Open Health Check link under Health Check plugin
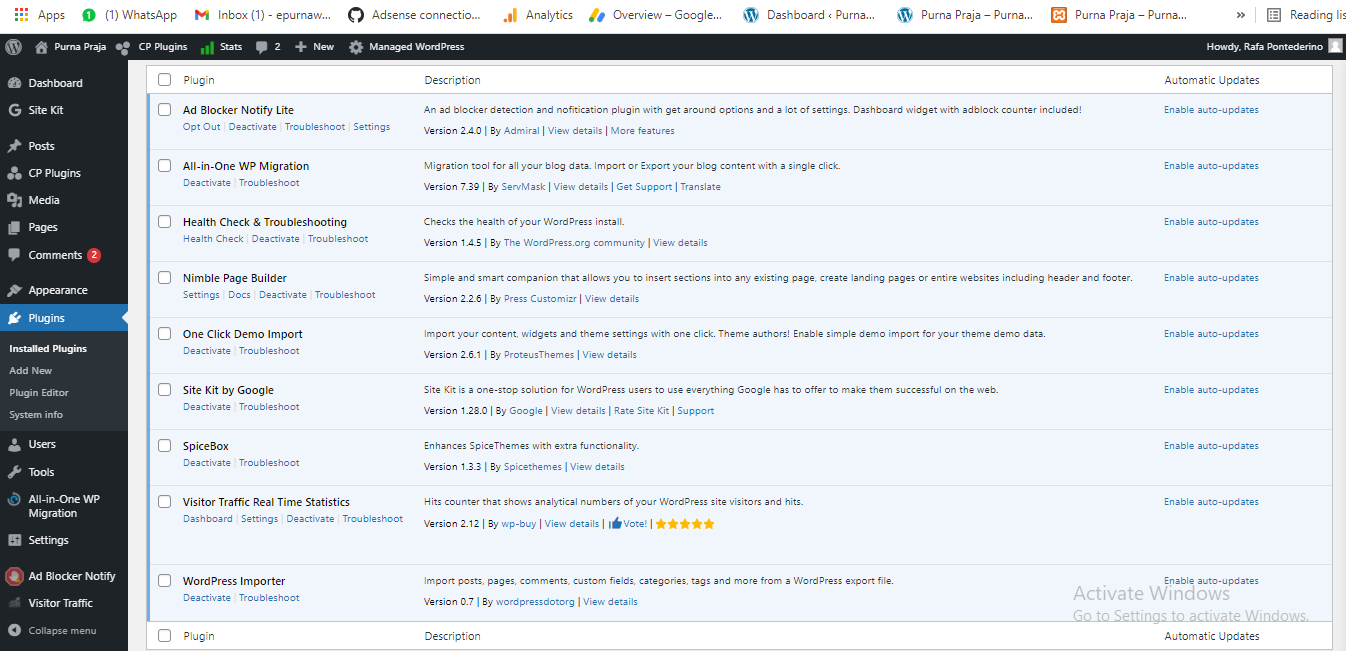 (x=213, y=239)
